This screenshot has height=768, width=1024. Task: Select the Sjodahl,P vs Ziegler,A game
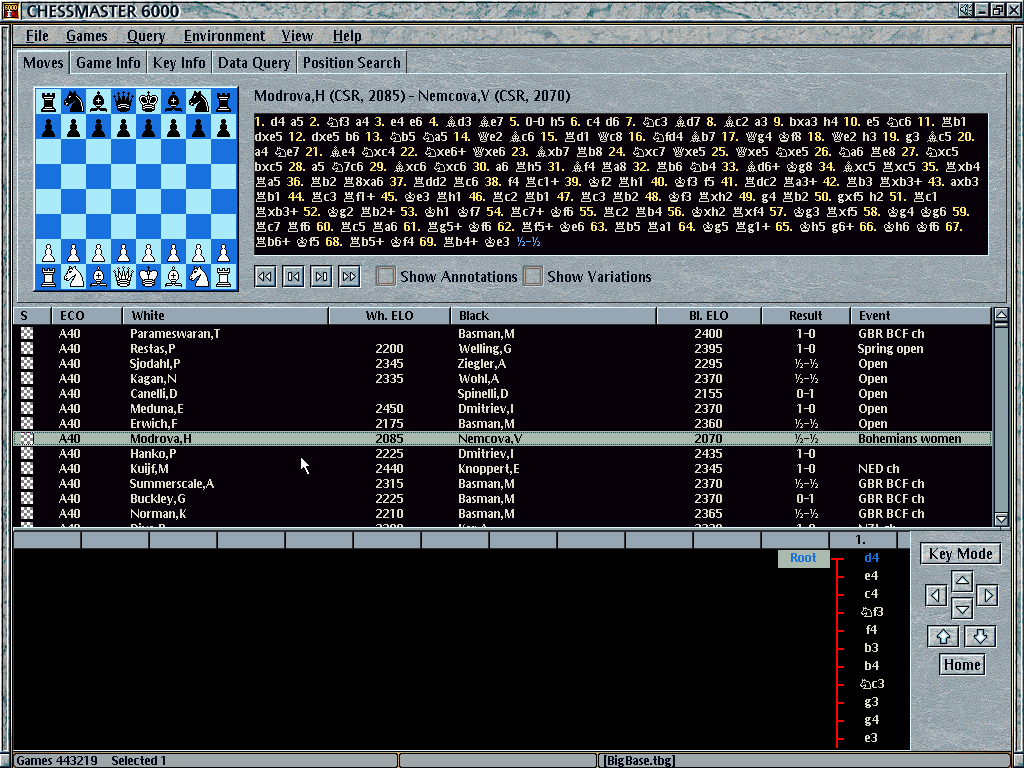click(x=502, y=364)
